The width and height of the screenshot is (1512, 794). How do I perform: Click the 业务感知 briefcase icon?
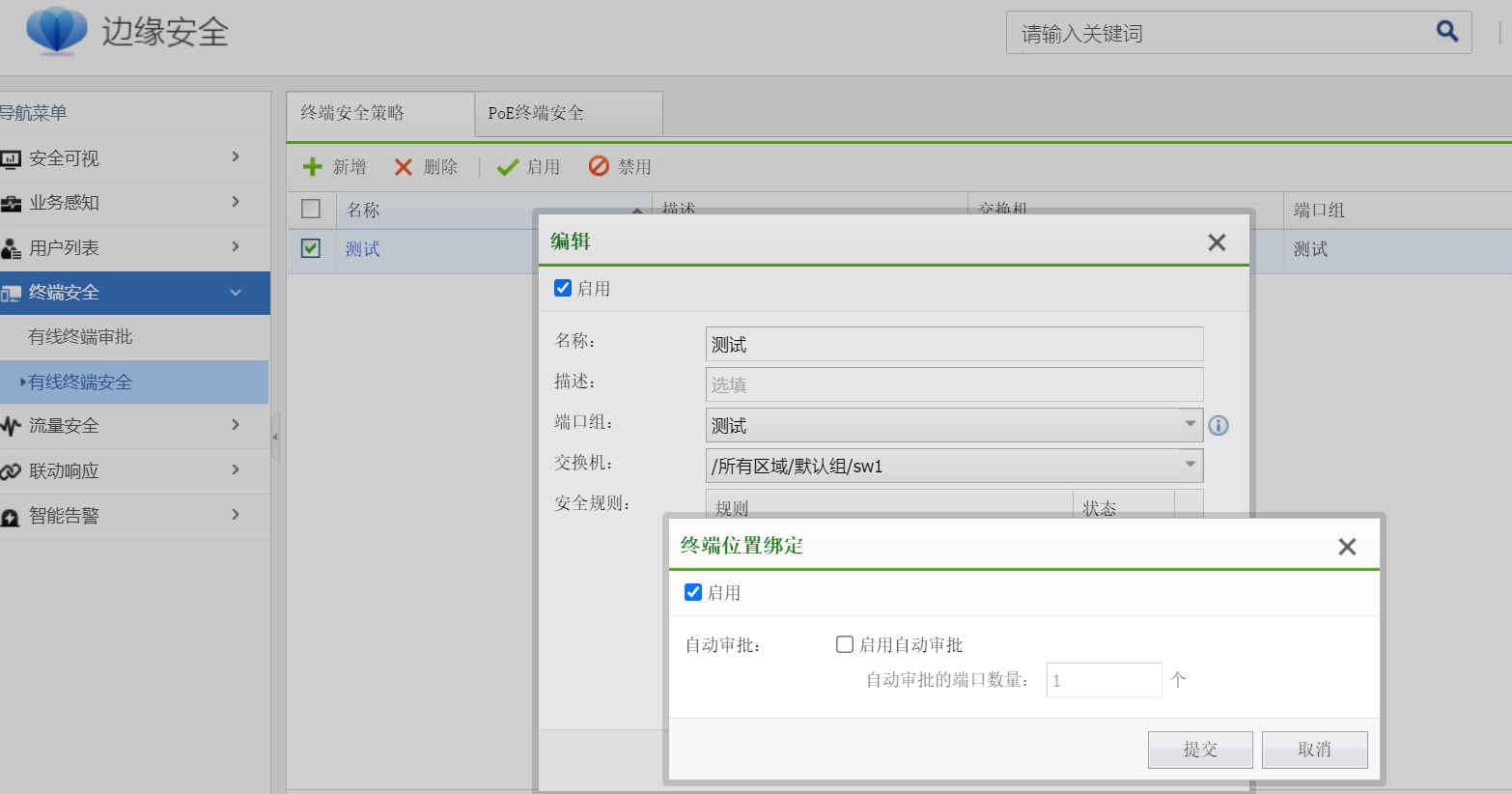tap(11, 204)
